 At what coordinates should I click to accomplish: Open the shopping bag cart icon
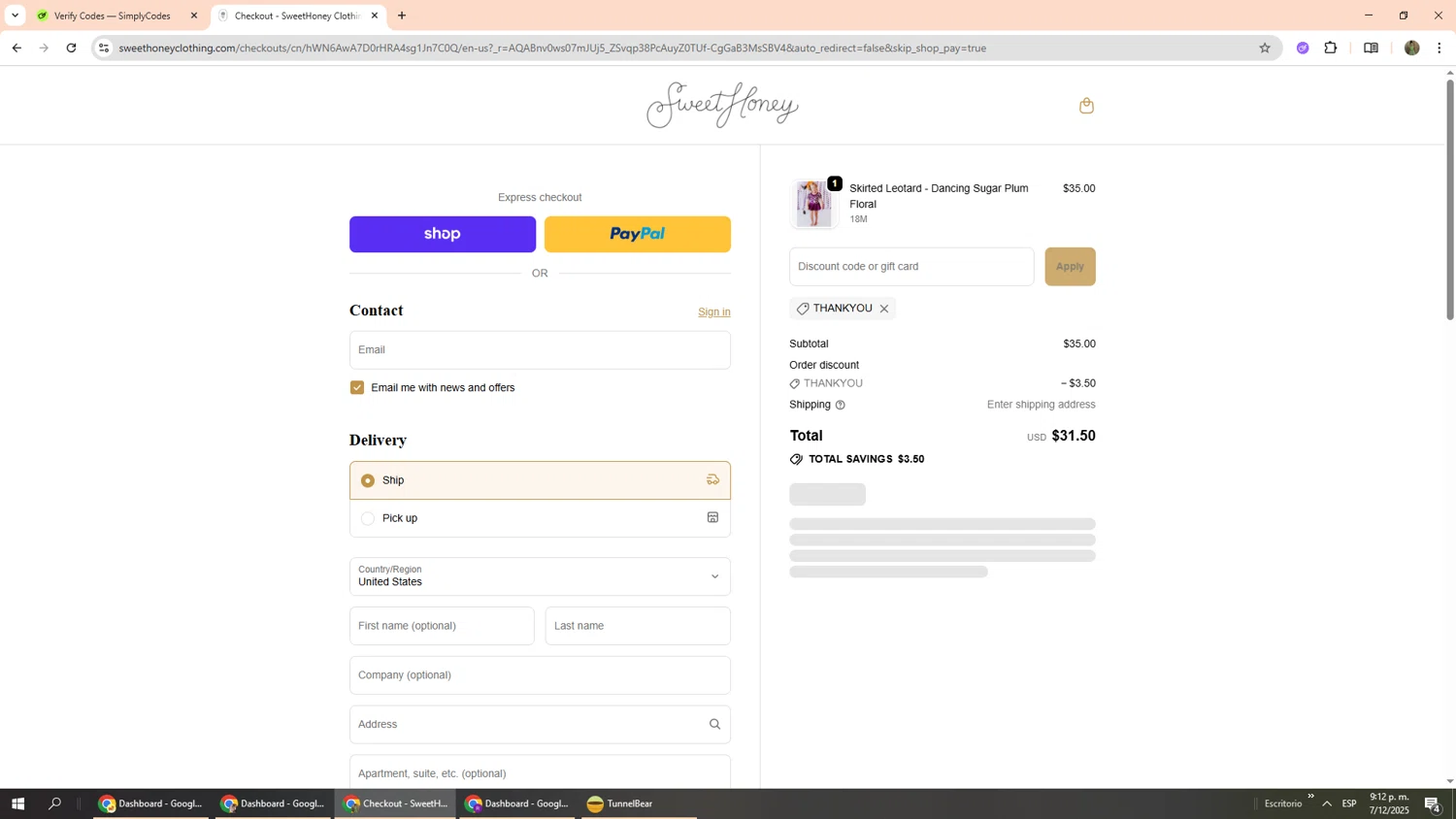pyautogui.click(x=1086, y=106)
